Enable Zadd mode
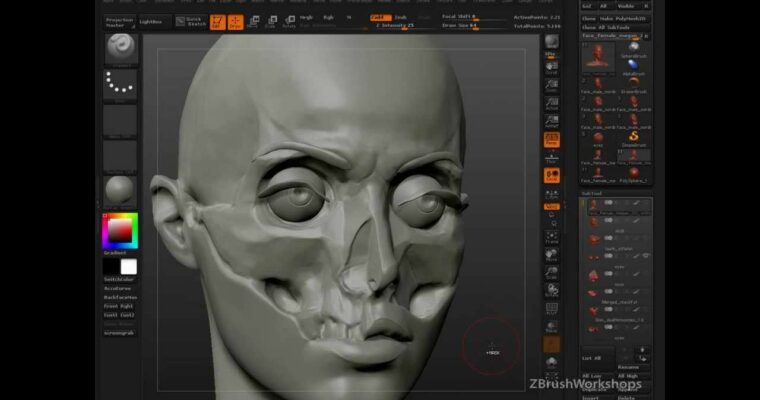This screenshot has height=400, width=760. tap(380, 17)
